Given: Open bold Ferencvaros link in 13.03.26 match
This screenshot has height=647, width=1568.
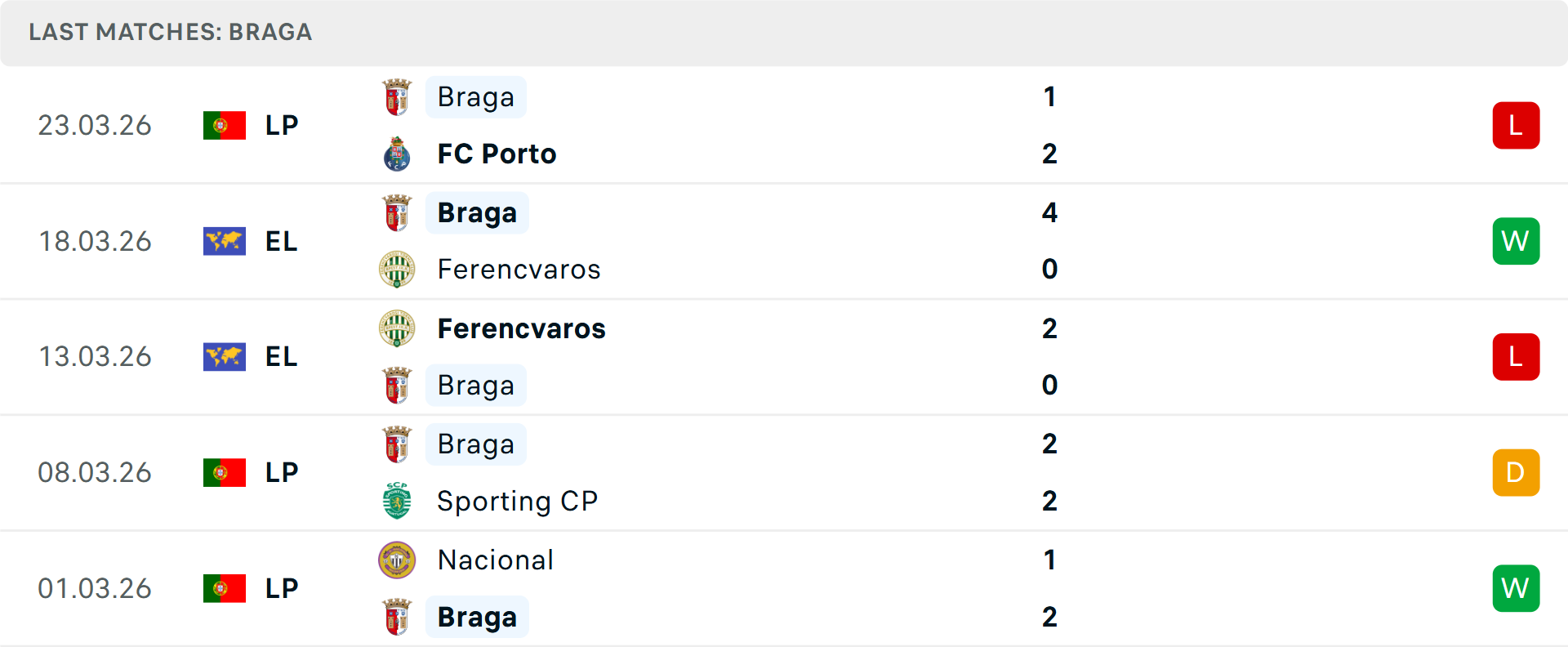Looking at the screenshot, I should 521,328.
